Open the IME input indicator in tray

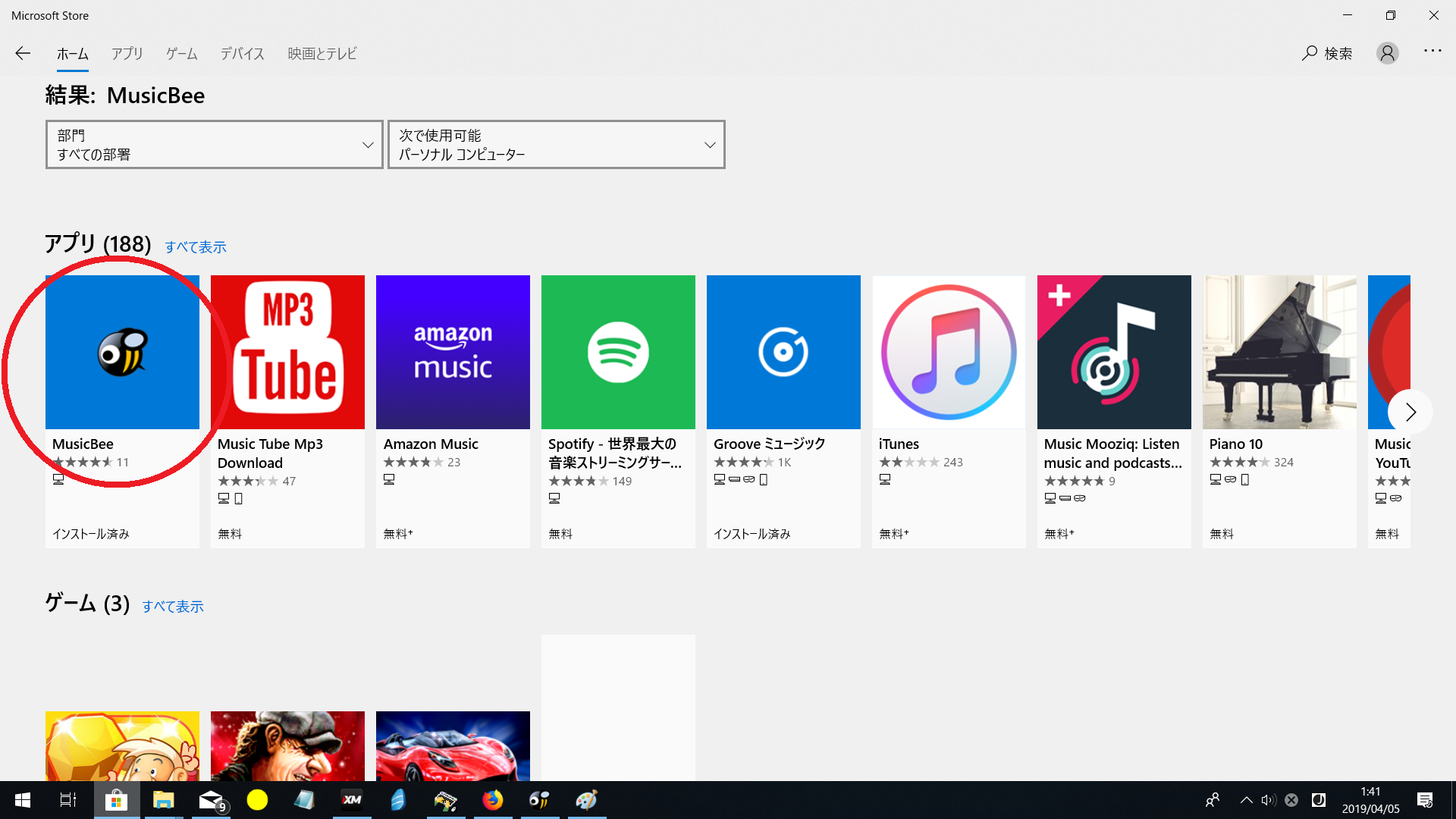pyautogui.click(x=1319, y=800)
